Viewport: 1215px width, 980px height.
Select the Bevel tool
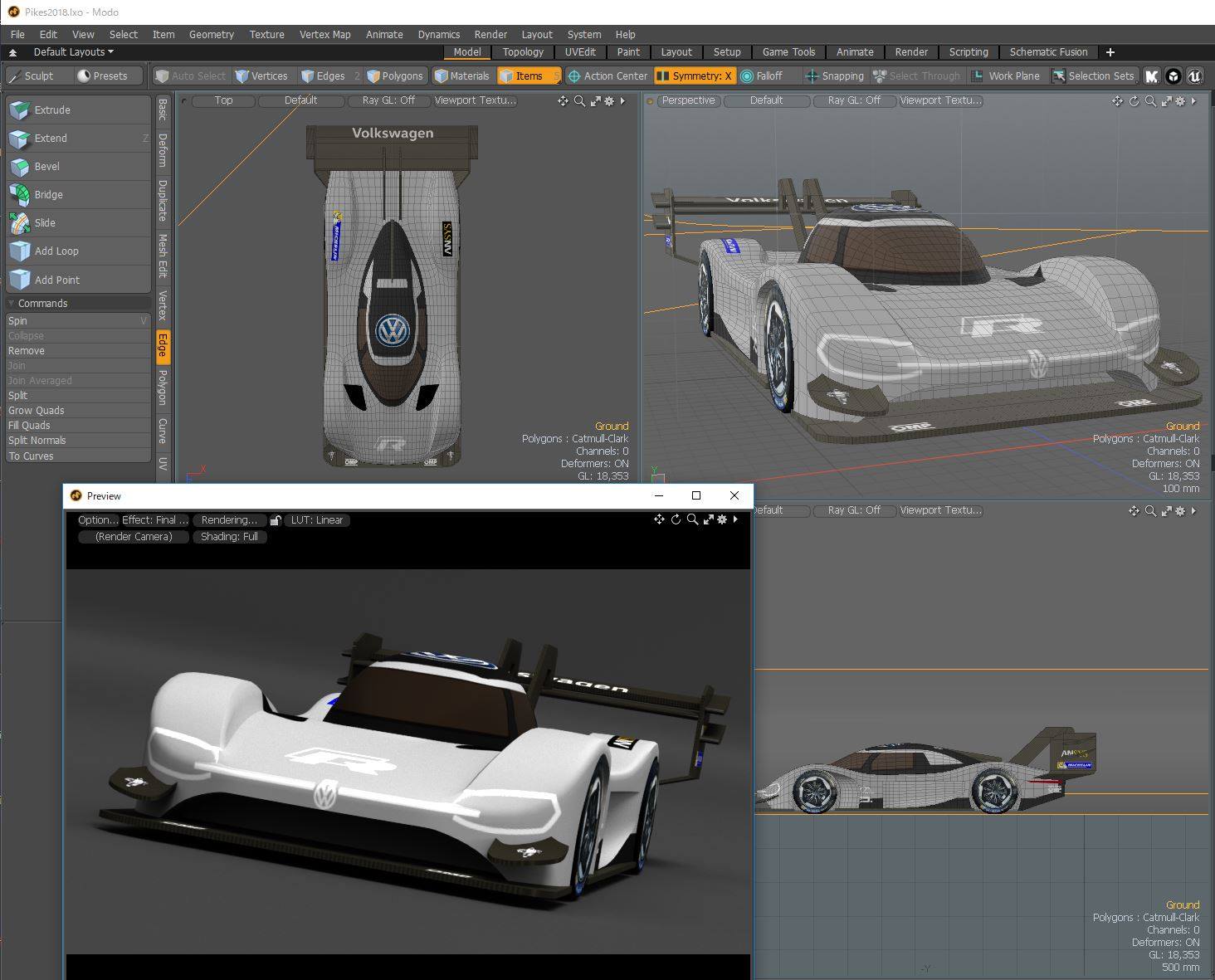(x=78, y=166)
